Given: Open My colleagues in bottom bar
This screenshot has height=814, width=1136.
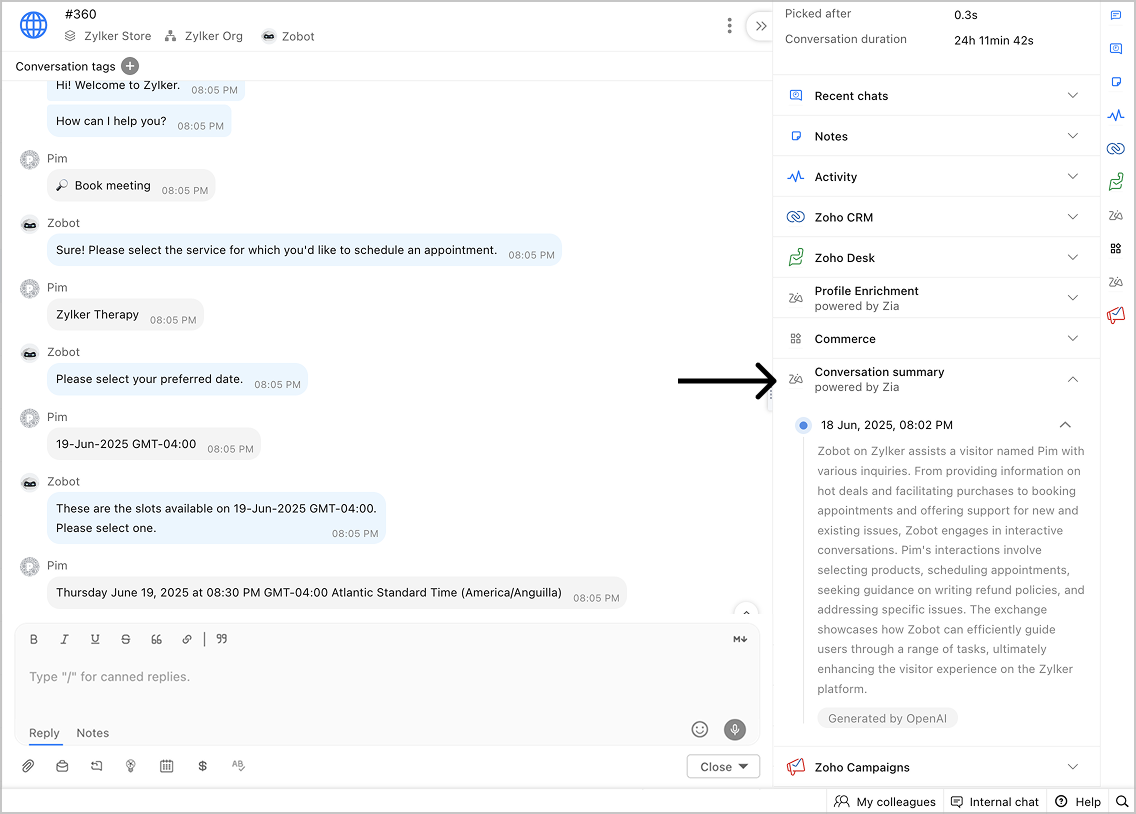Looking at the screenshot, I should [x=885, y=802].
